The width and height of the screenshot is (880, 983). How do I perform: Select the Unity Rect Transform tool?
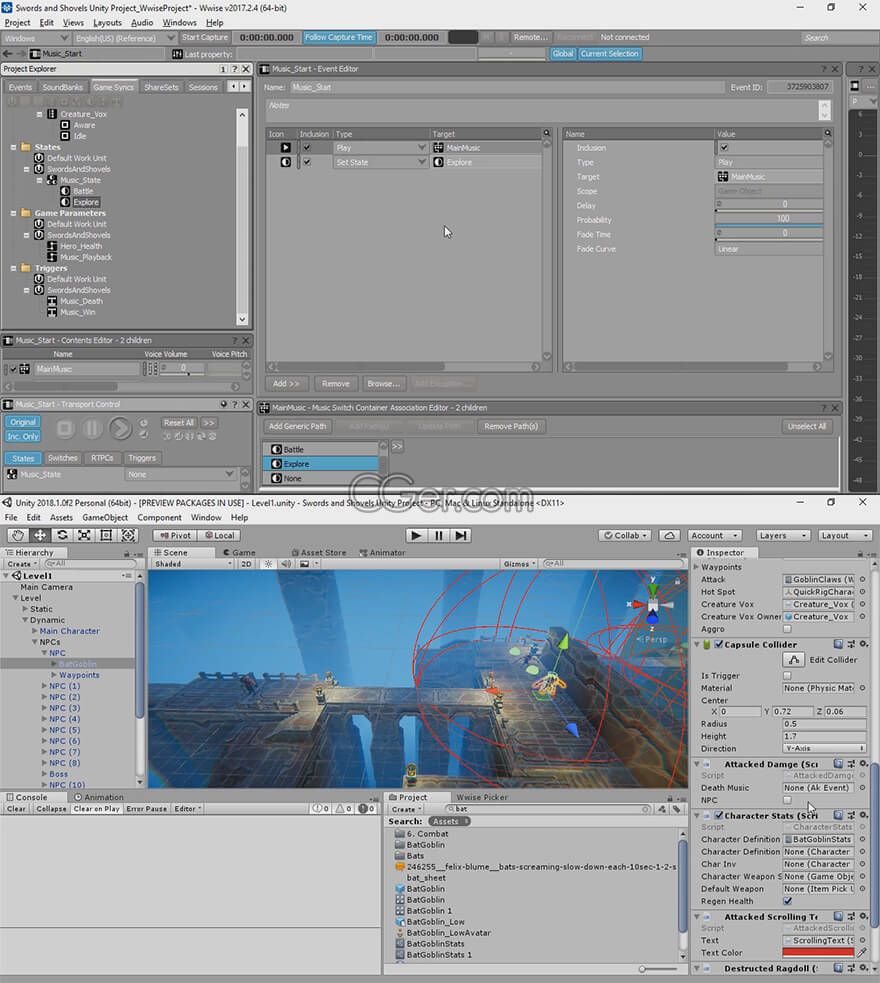(x=106, y=535)
